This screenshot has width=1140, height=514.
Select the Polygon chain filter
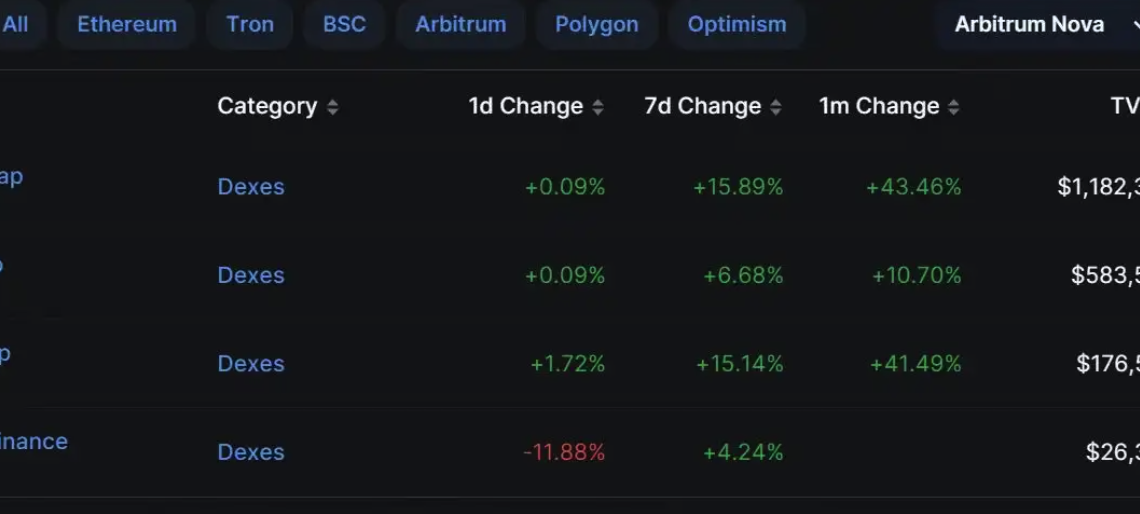click(x=596, y=24)
